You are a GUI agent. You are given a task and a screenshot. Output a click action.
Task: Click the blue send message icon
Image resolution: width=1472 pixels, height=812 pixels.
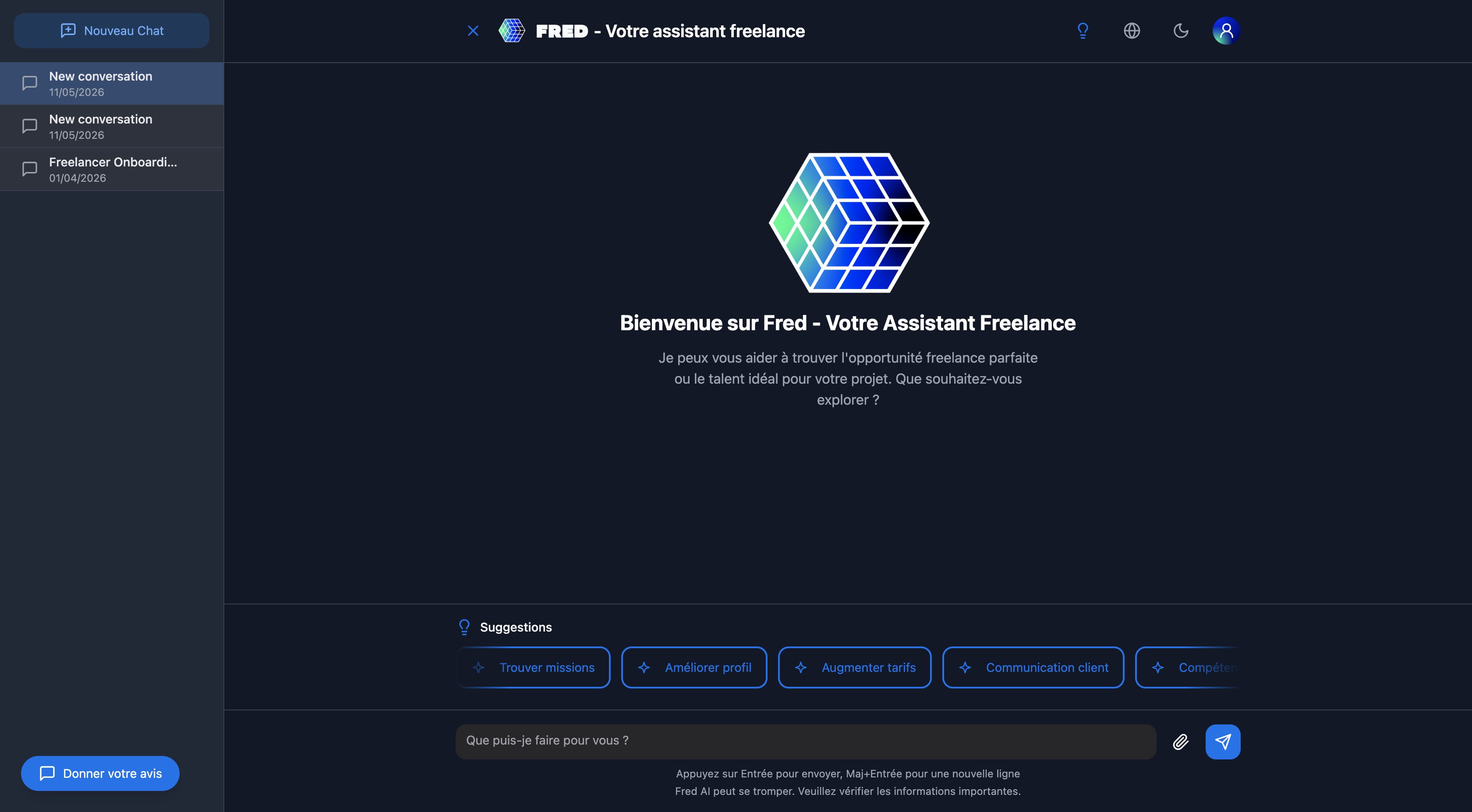[1223, 742]
